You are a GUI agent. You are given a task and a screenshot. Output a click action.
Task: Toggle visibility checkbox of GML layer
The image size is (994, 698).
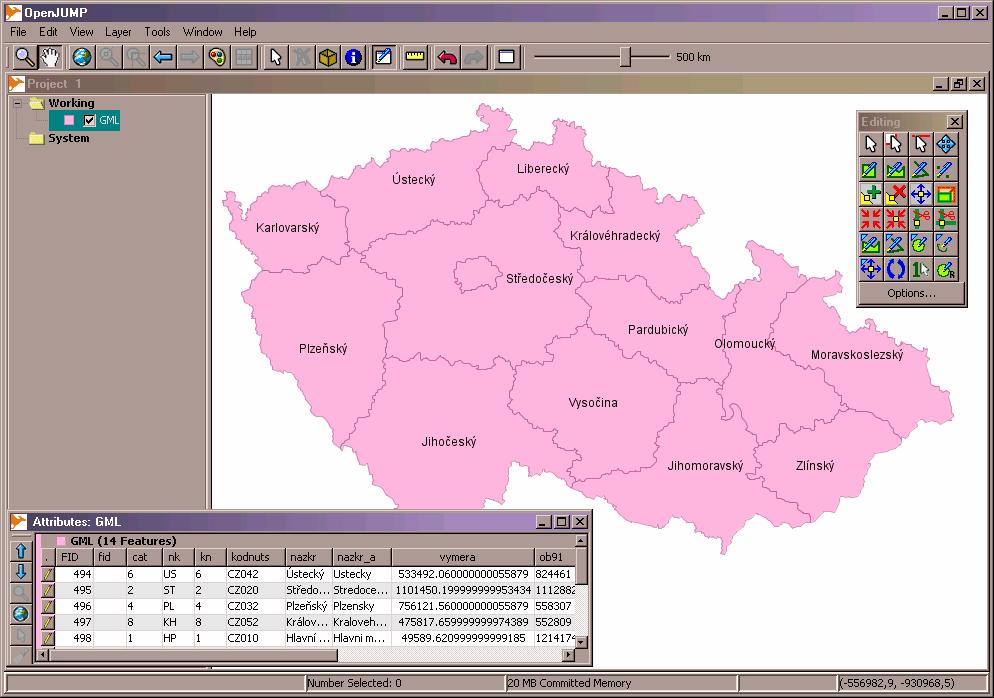[x=89, y=120]
